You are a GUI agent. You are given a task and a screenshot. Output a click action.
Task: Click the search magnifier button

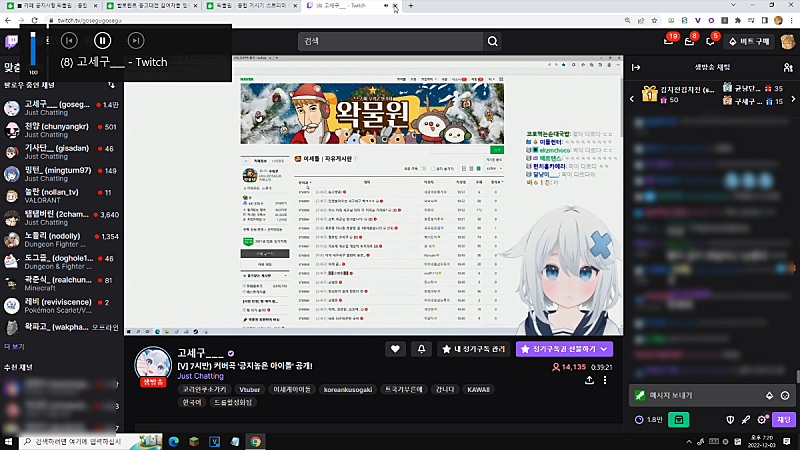(x=492, y=41)
